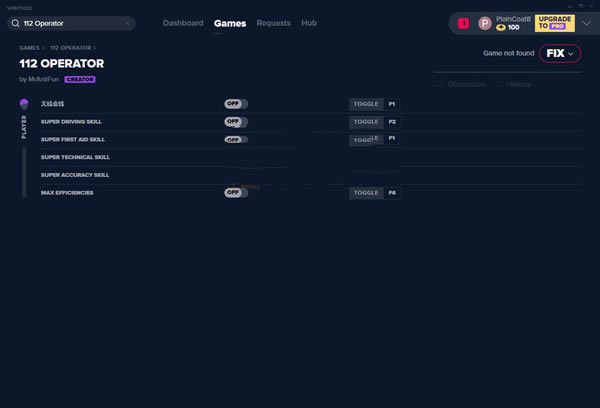Click the PlainCoati profile avatar

(485, 23)
